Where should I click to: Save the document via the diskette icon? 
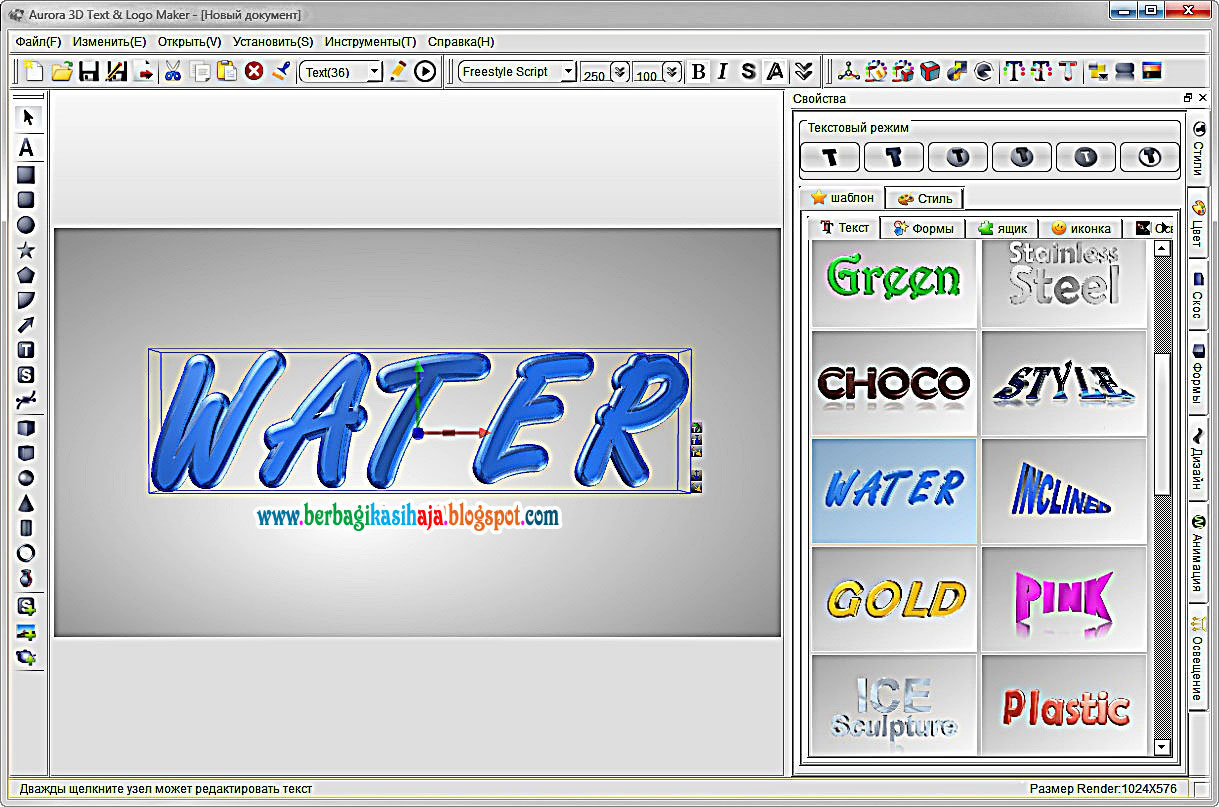pos(91,71)
